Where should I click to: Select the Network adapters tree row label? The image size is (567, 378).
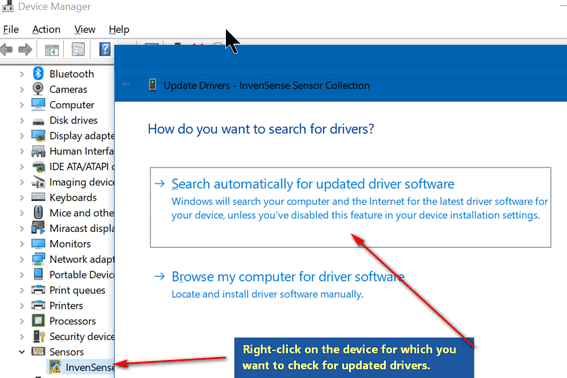tap(82, 259)
